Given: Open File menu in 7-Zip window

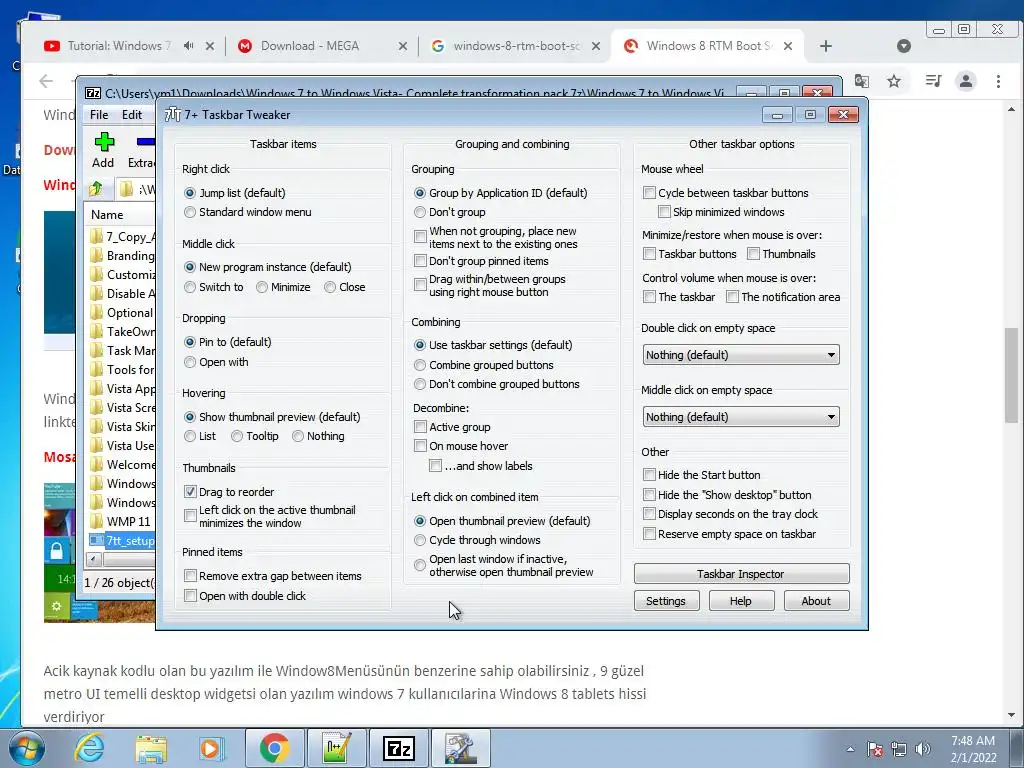Looking at the screenshot, I should point(99,115).
